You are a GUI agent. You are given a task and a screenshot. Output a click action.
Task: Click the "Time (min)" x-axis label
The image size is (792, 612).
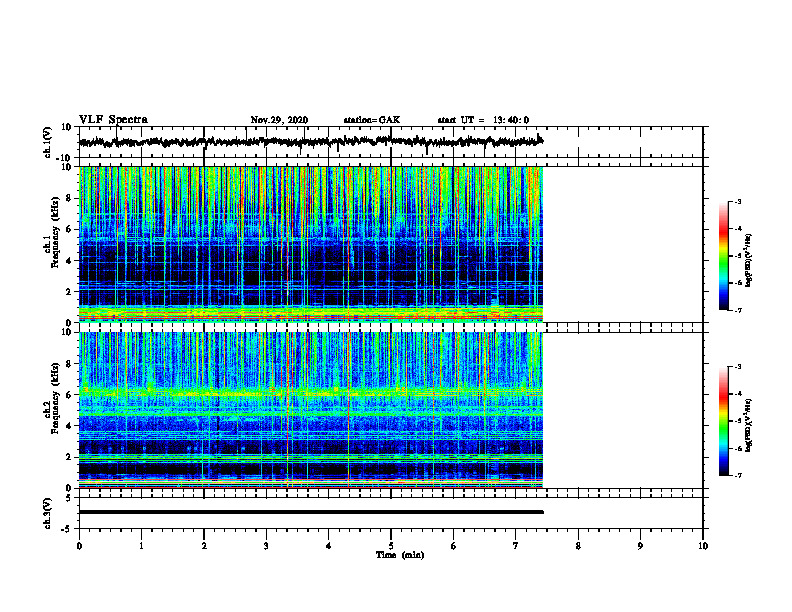[x=400, y=555]
